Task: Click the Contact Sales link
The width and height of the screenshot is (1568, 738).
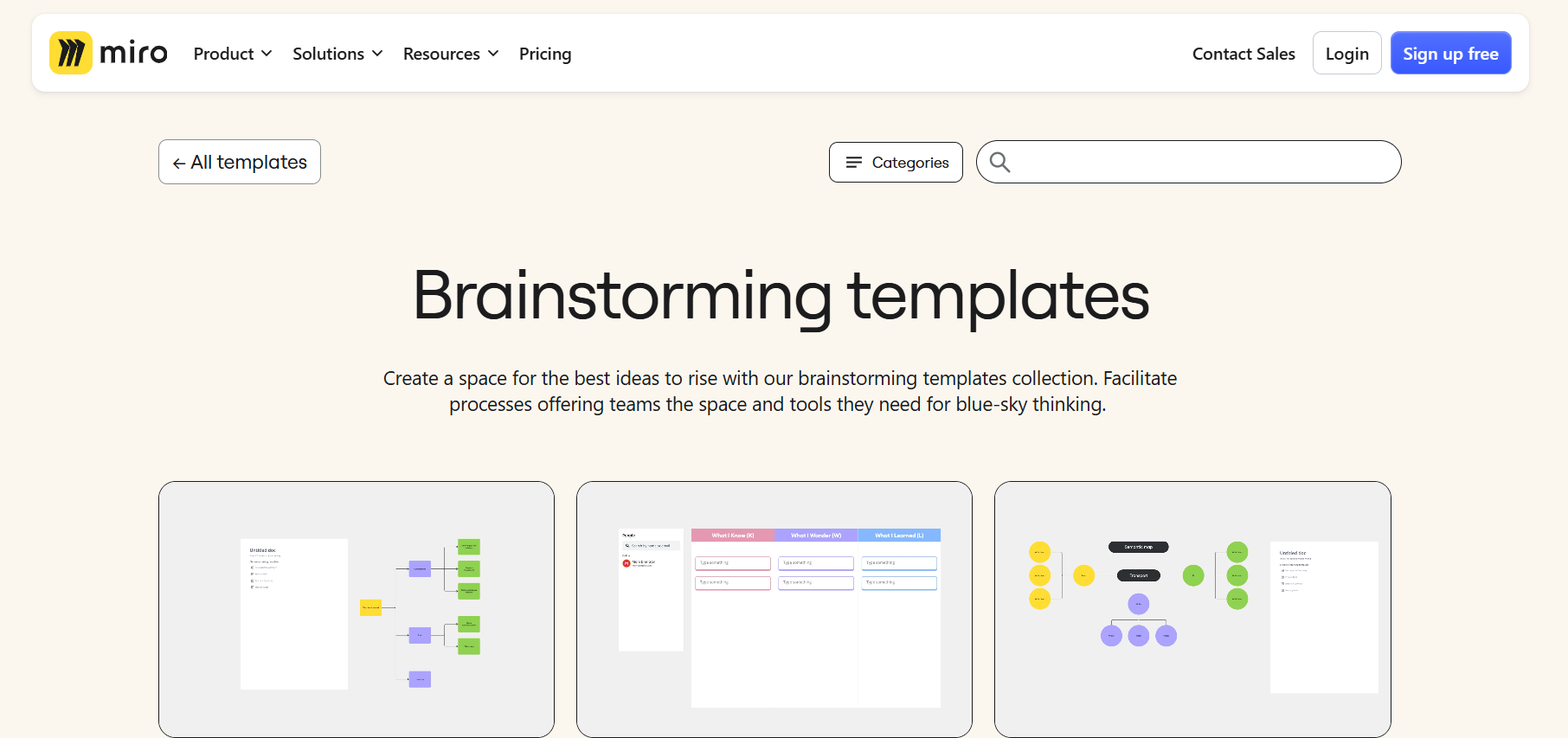Action: (1243, 54)
